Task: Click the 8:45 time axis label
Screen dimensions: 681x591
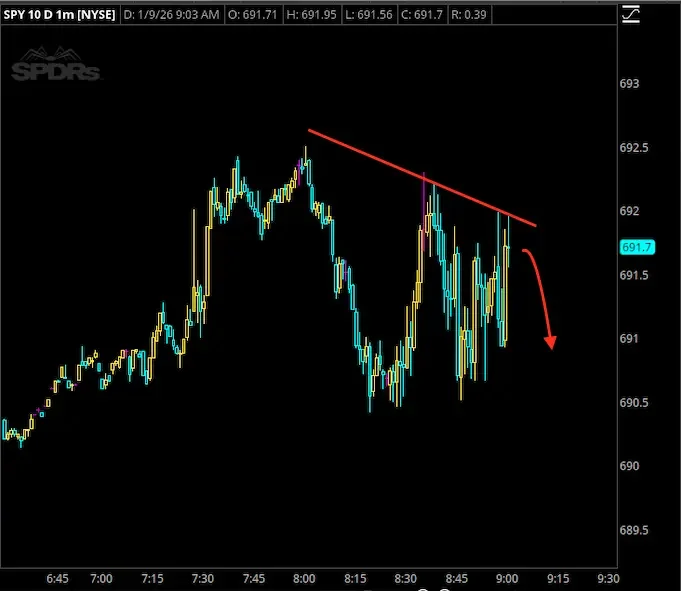Action: click(x=456, y=579)
